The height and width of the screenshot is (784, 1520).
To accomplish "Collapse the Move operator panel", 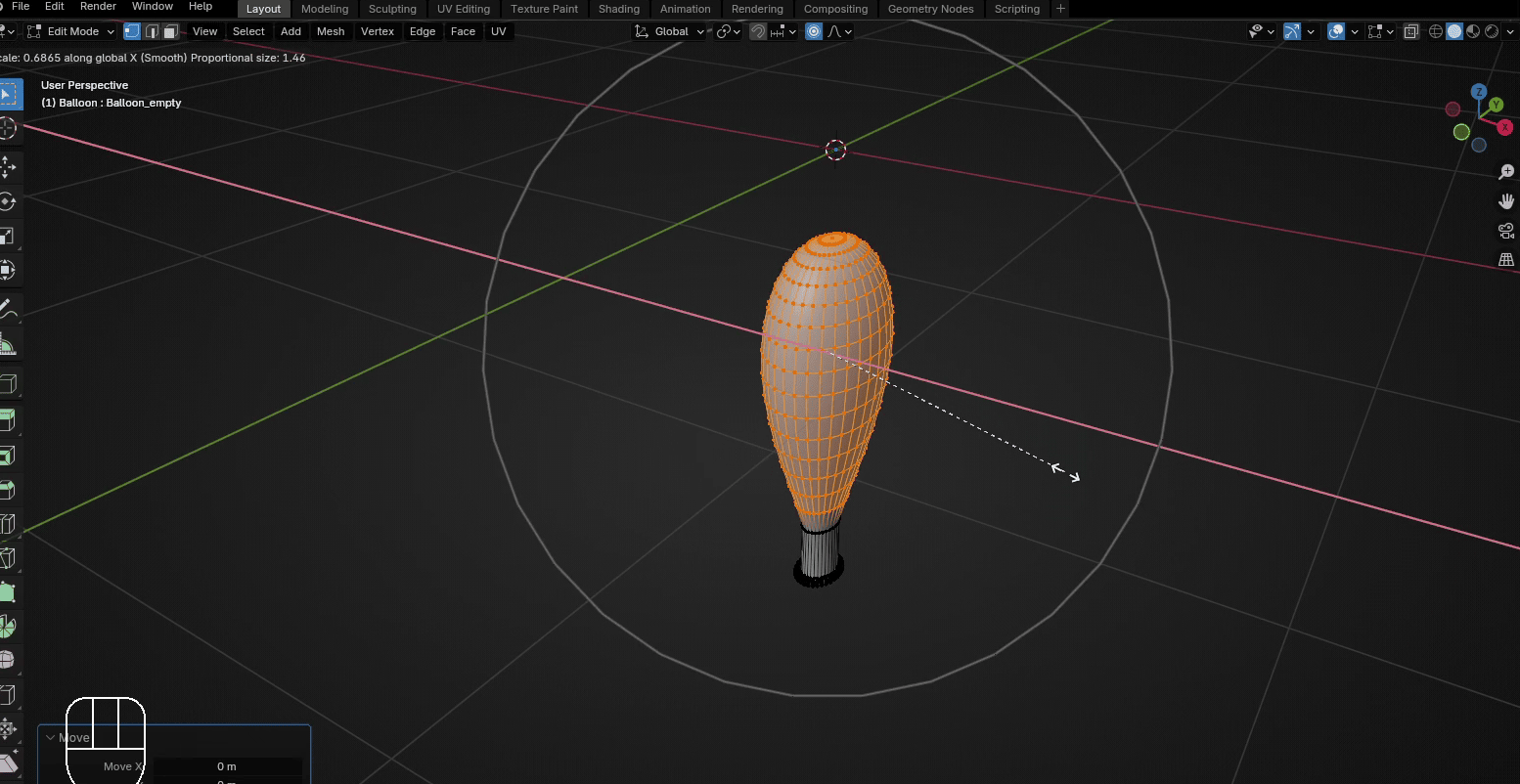I will click(51, 738).
